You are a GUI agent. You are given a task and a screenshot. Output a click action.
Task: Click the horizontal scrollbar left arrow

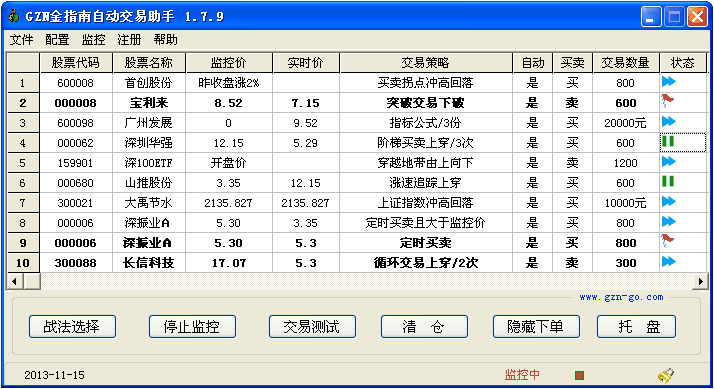click(15, 282)
